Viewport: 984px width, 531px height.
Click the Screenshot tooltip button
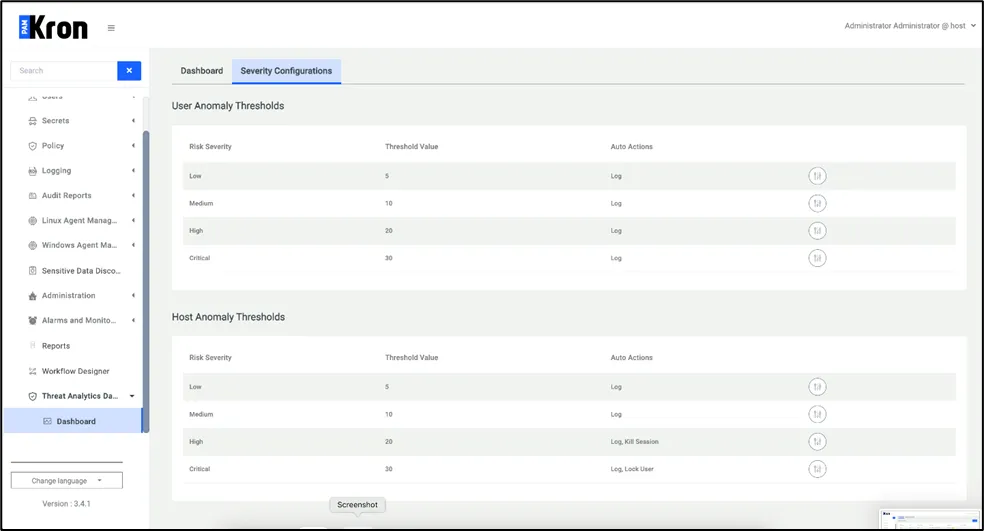(357, 505)
